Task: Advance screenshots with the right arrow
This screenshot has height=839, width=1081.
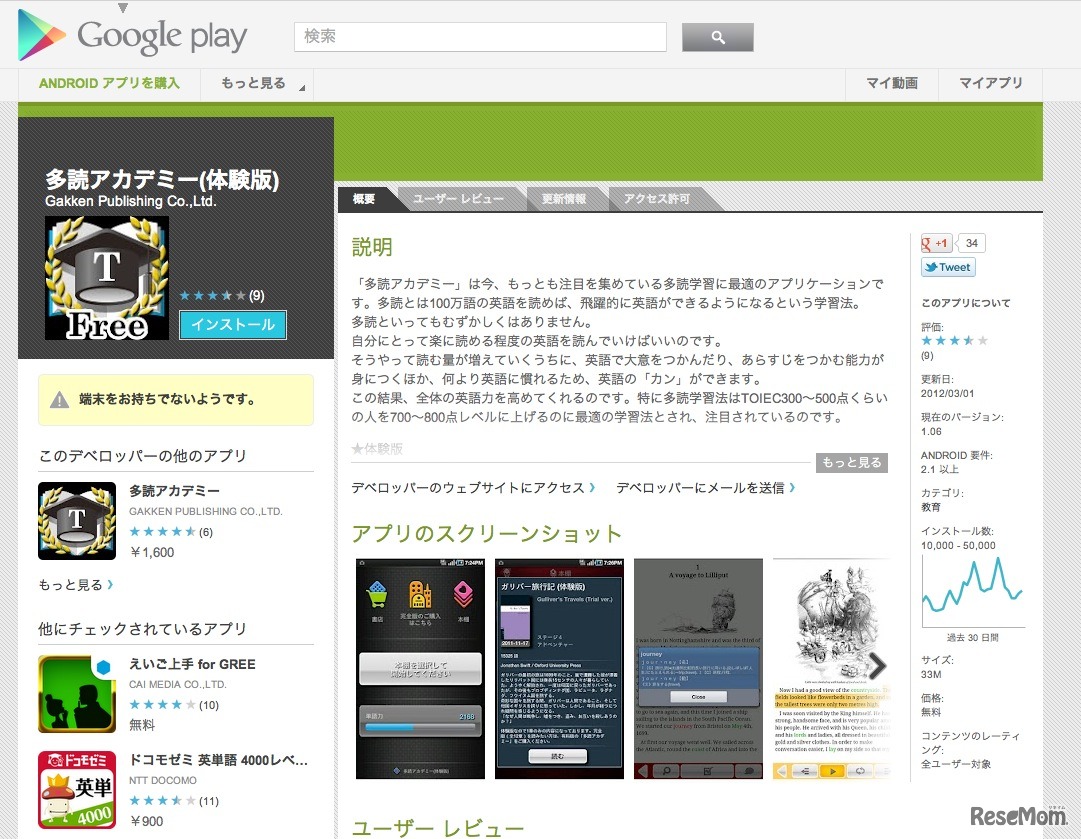Action: 876,667
